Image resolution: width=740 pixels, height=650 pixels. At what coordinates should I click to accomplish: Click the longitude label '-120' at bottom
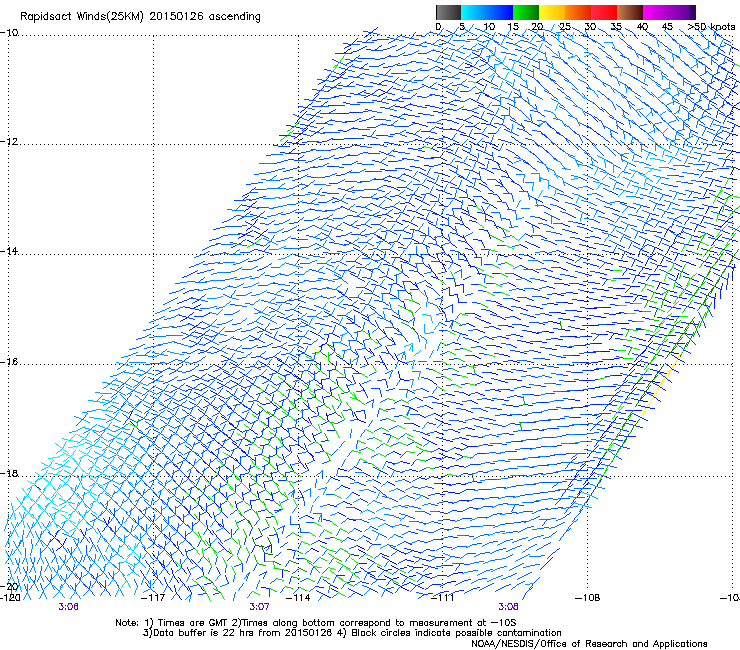pyautogui.click(x=10, y=598)
